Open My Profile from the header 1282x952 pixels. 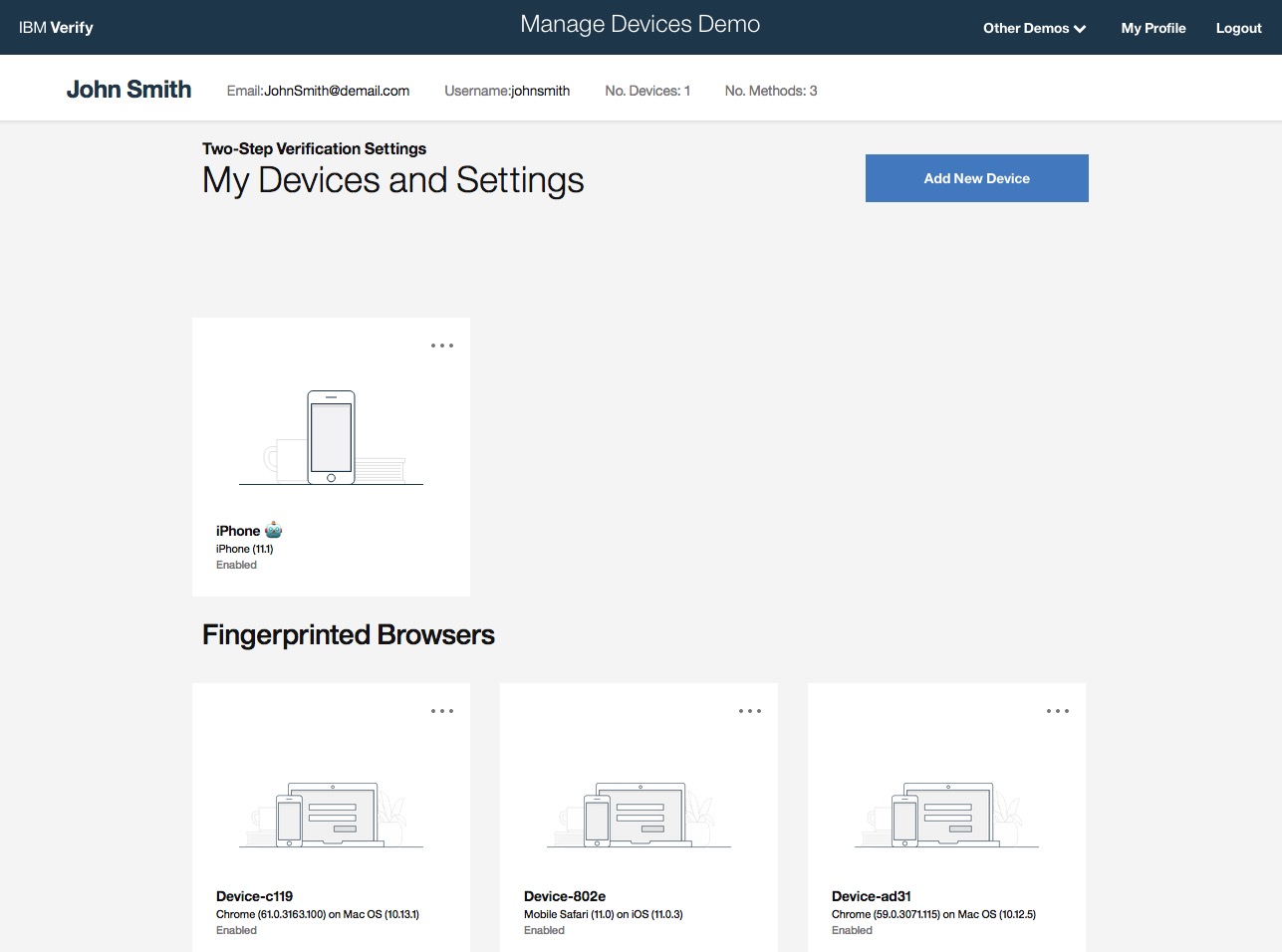click(1154, 28)
